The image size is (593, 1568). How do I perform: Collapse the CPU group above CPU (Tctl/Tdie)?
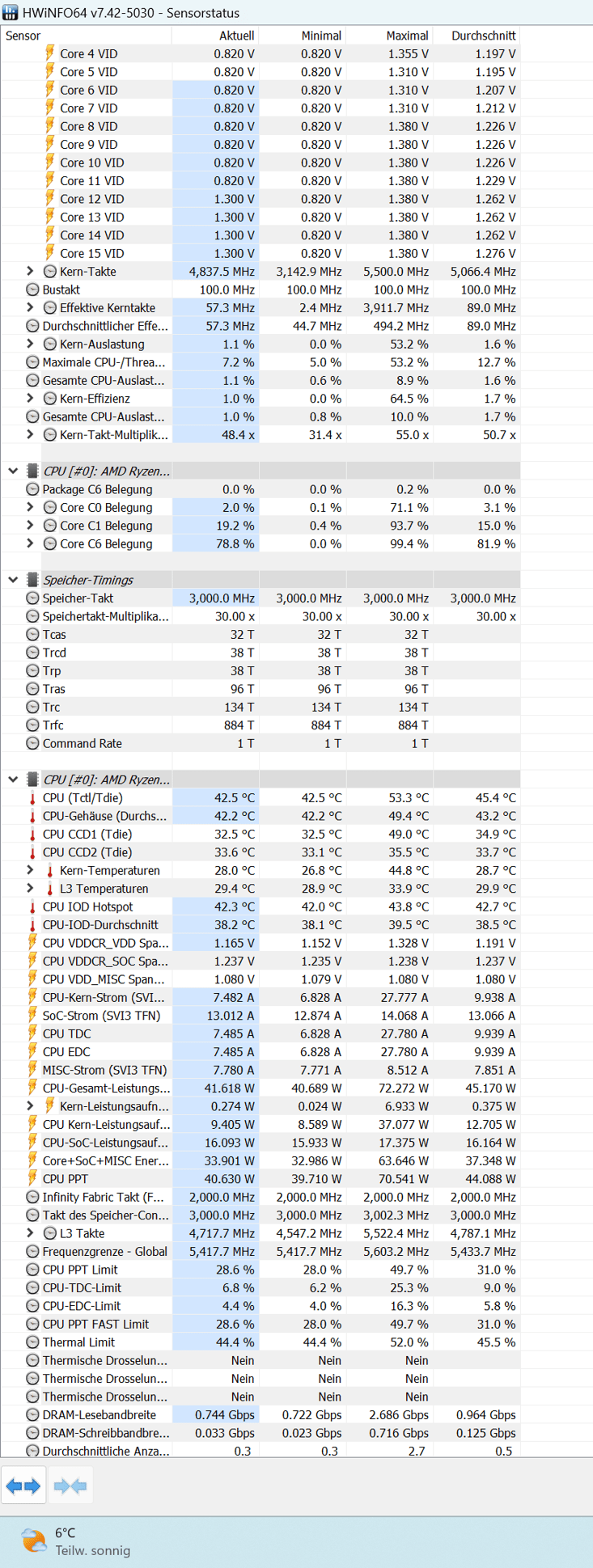click(x=13, y=780)
